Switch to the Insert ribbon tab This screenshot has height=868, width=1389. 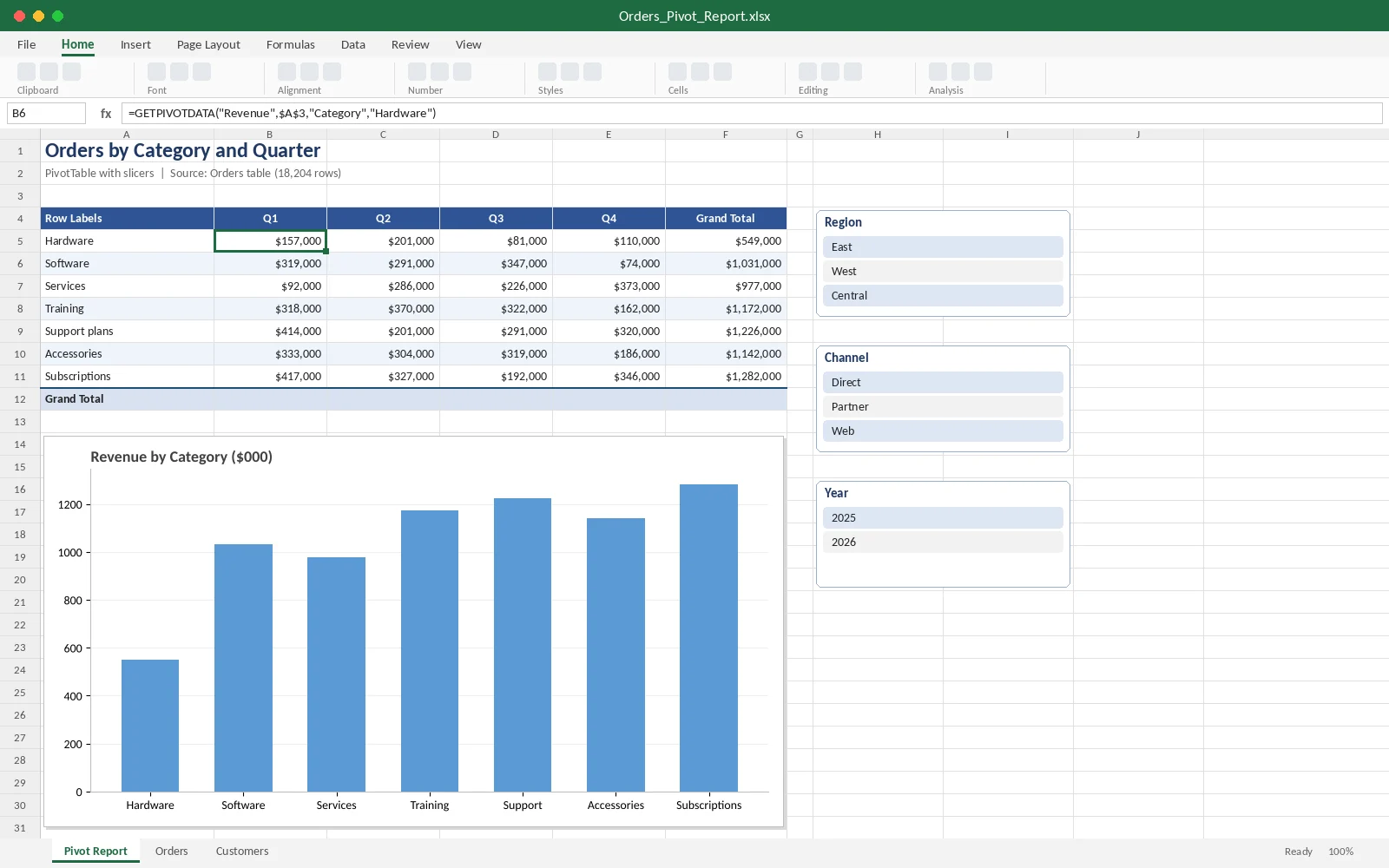[x=135, y=44]
